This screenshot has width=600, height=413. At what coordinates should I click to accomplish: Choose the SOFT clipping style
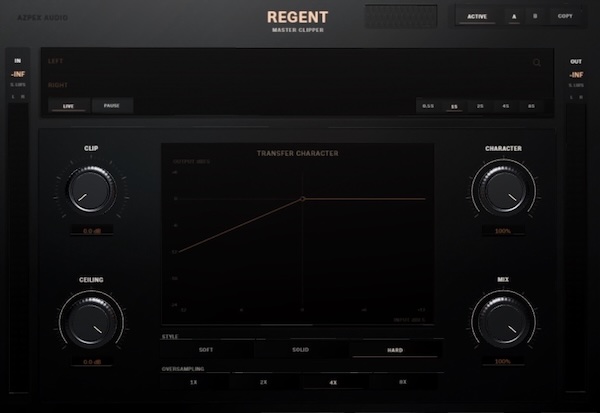[206, 349]
